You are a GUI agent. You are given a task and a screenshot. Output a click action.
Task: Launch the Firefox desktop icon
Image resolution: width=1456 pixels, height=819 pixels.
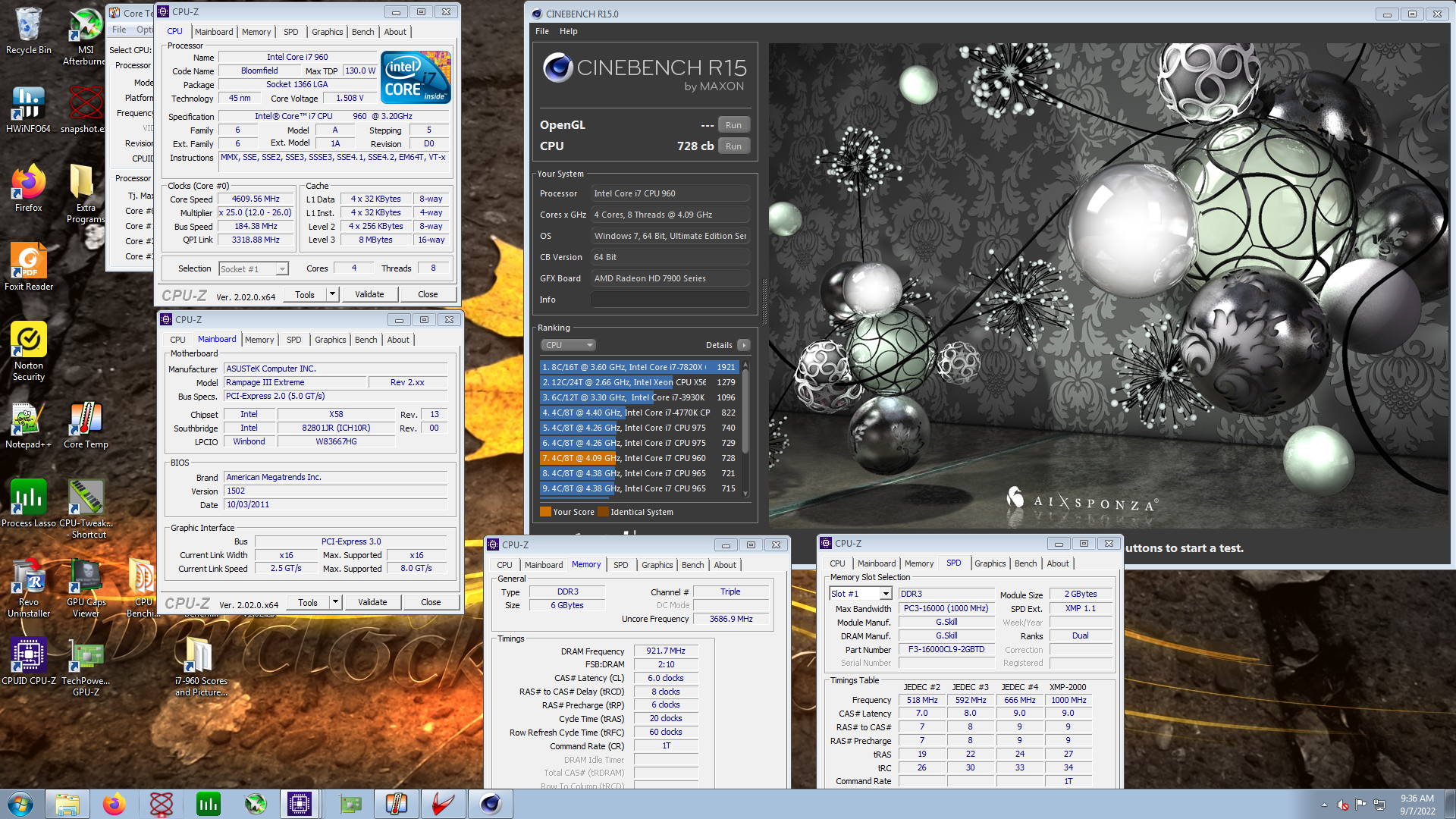[28, 189]
